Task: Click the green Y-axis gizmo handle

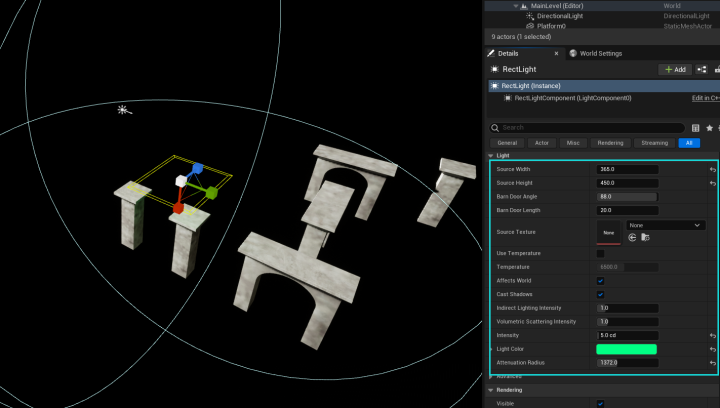Action: point(212,193)
